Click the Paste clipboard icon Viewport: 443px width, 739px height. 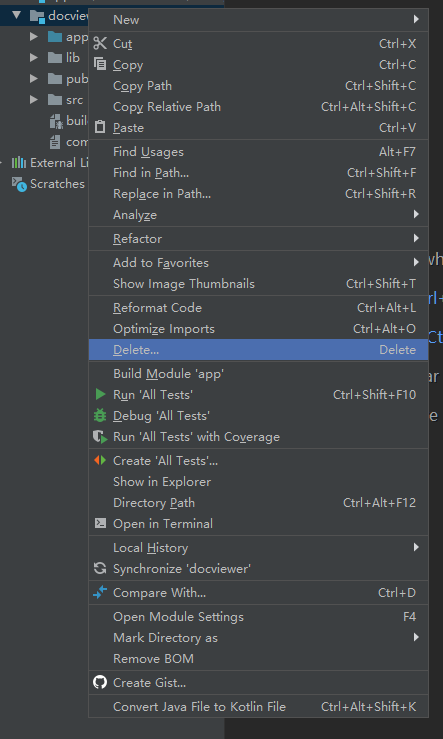pyautogui.click(x=100, y=127)
